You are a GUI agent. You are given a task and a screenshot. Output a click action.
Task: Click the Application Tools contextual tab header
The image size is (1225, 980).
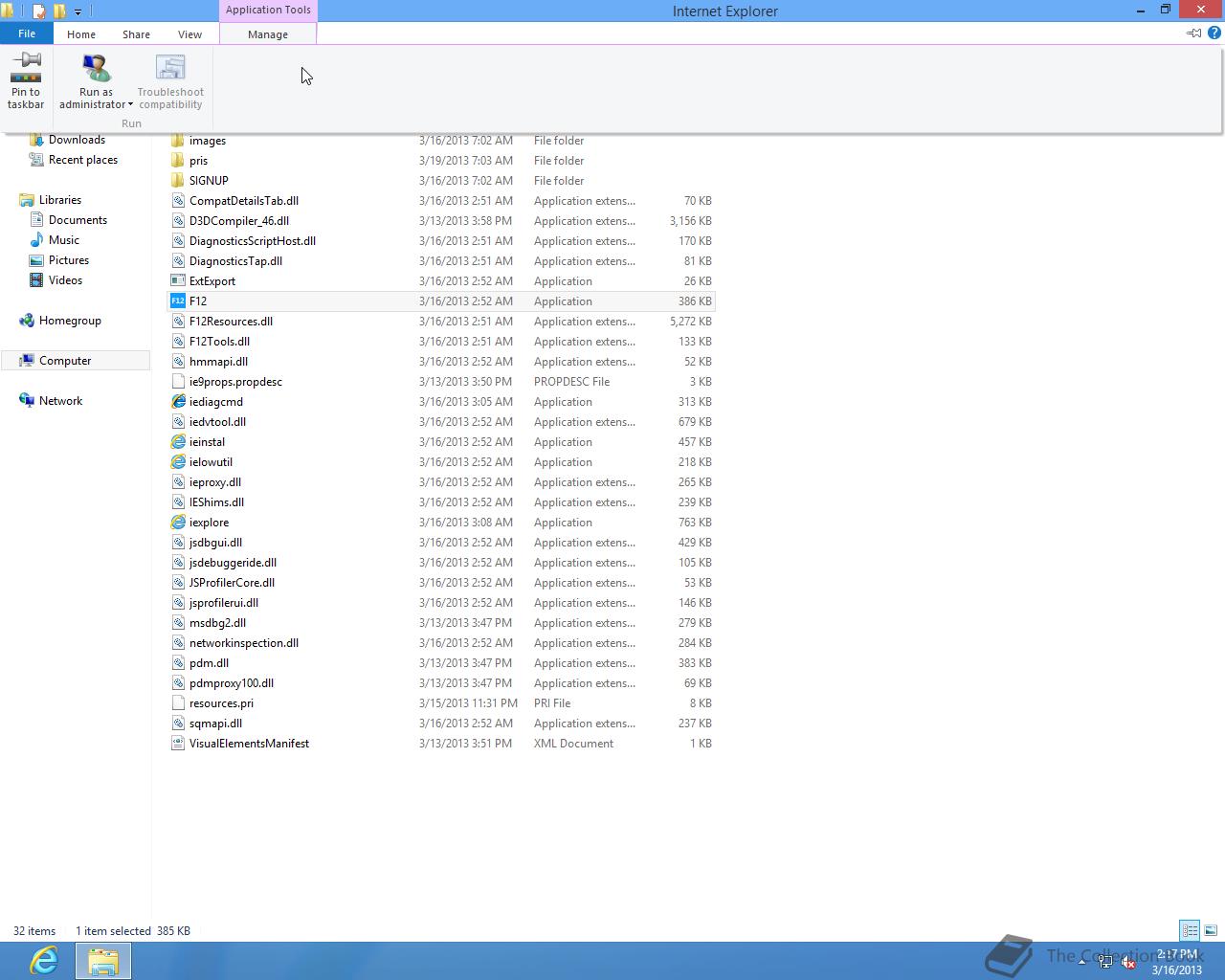click(268, 10)
